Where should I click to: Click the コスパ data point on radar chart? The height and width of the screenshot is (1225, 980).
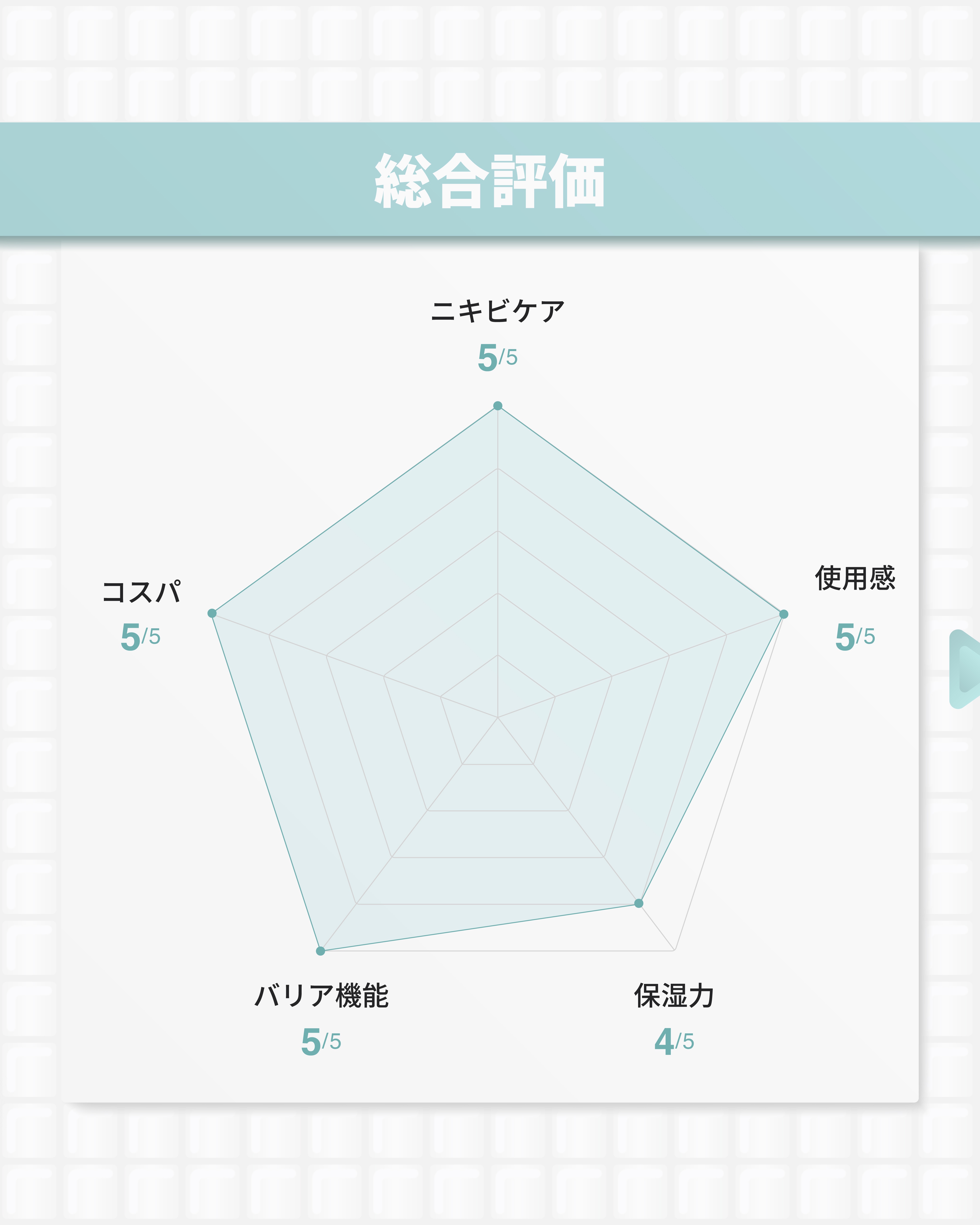212,613
